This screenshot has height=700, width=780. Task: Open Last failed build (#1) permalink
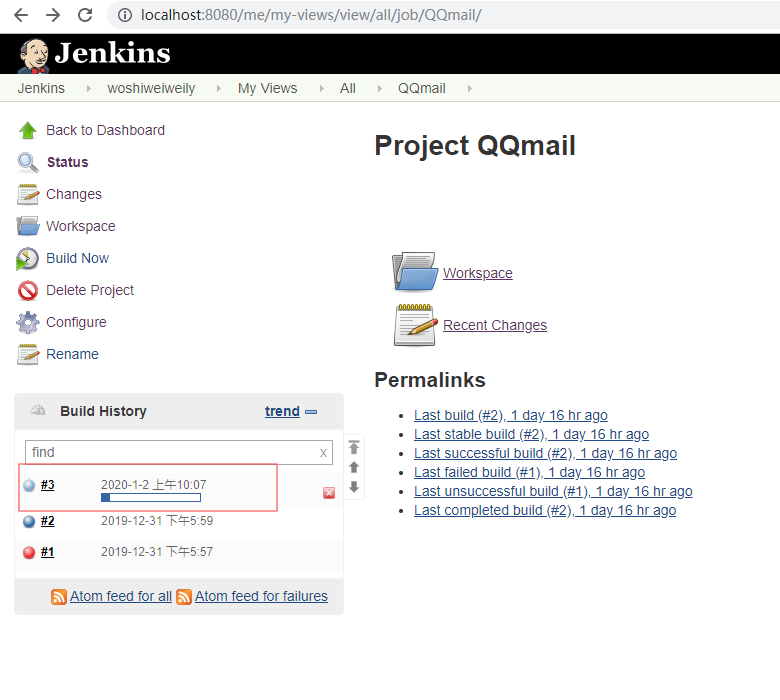tap(529, 472)
